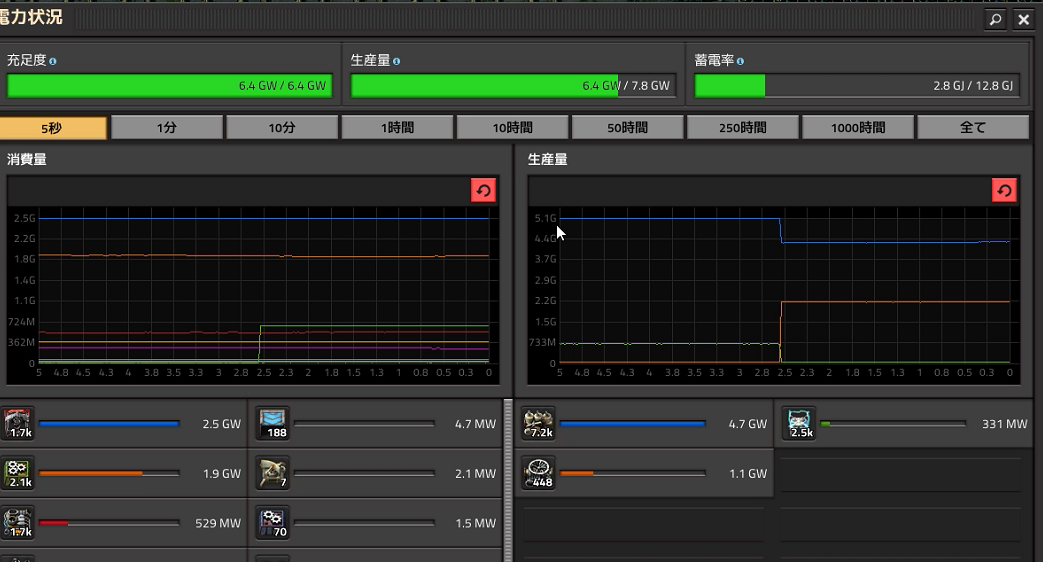Click the green 331 MW production bar

tap(893, 424)
